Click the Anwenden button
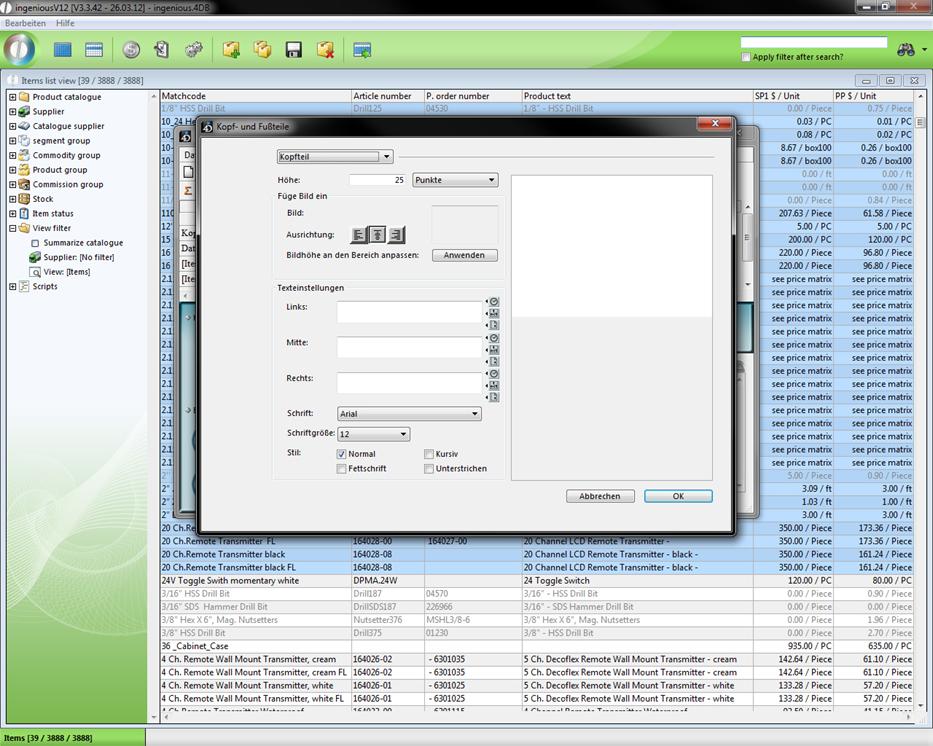The image size is (933, 746). click(x=464, y=255)
